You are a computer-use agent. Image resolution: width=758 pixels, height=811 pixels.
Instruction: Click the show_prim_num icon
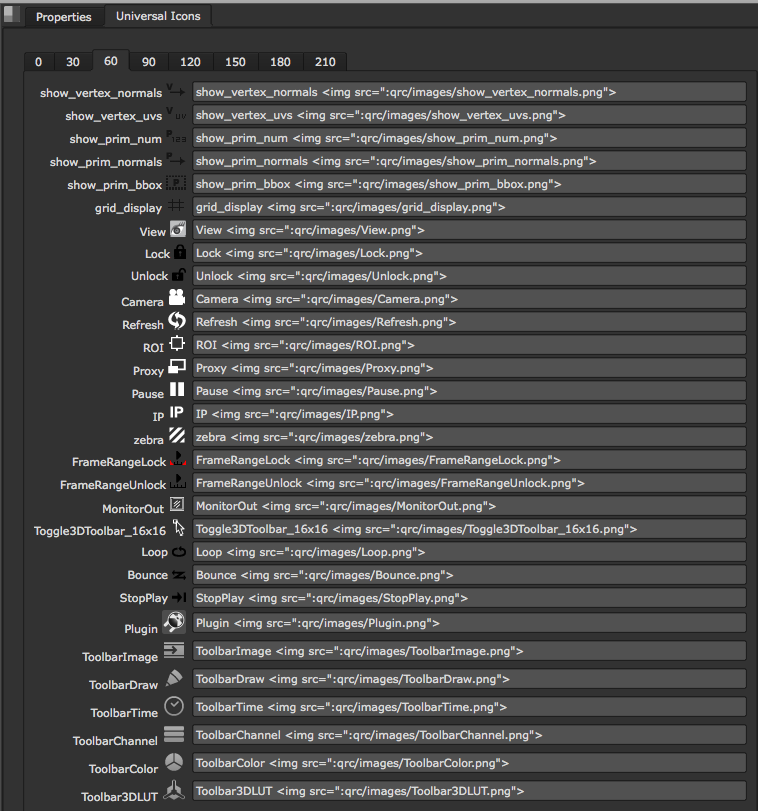click(176, 137)
